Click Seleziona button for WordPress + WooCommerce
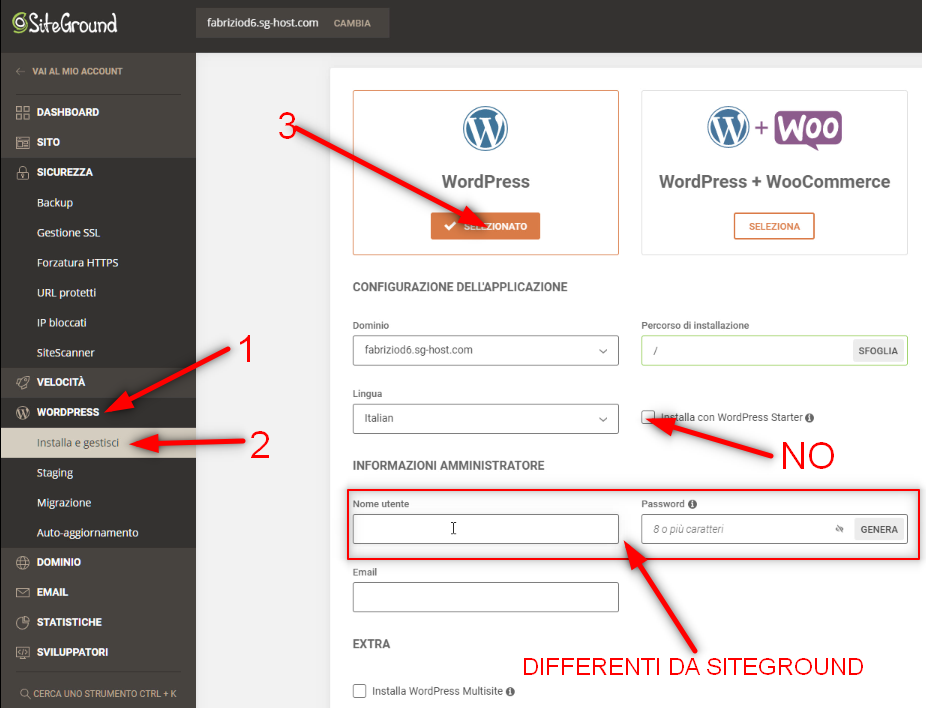The image size is (926, 708). [774, 226]
